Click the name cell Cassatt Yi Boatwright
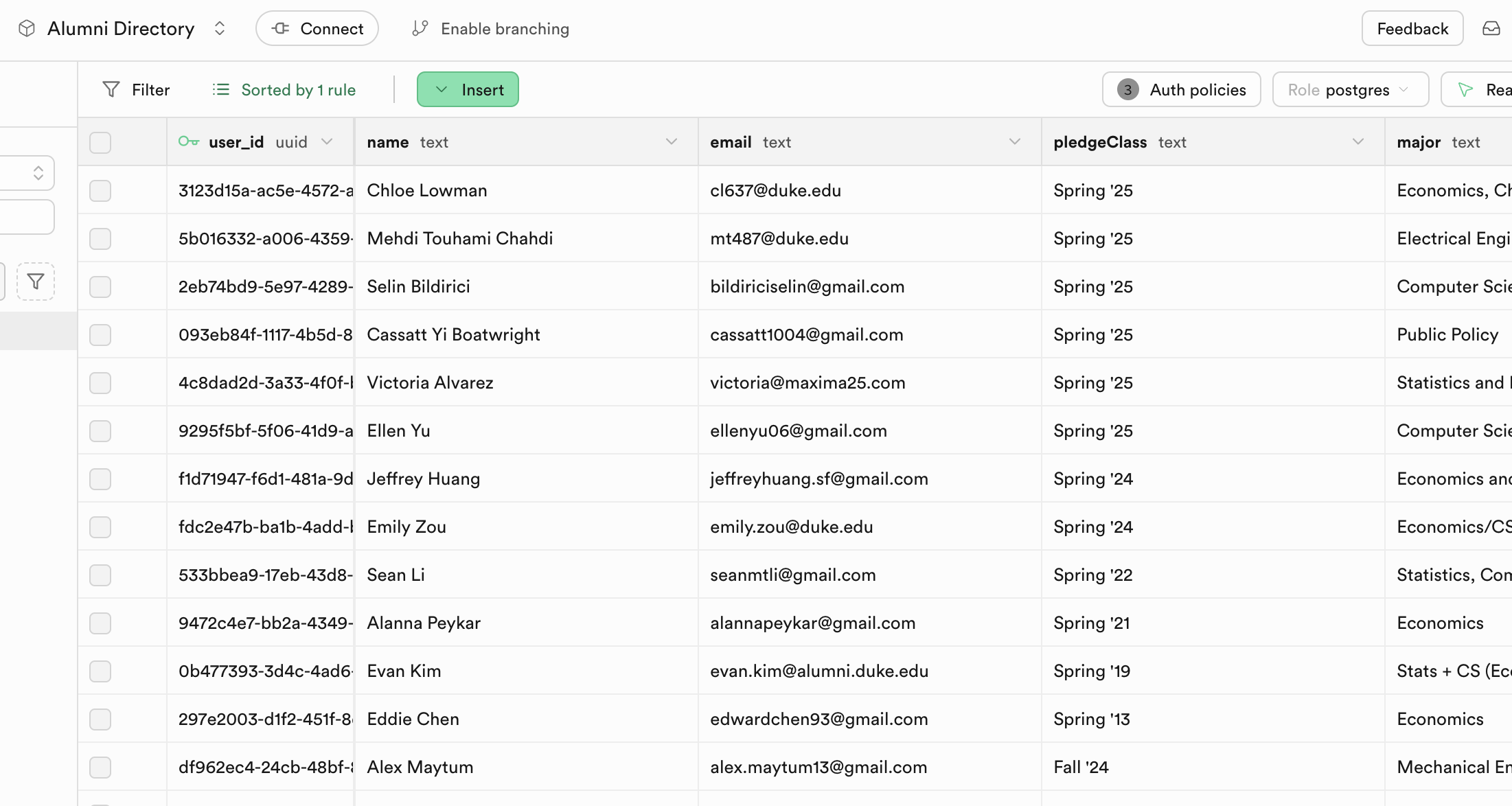Viewport: 1512px width, 806px height. coord(526,334)
